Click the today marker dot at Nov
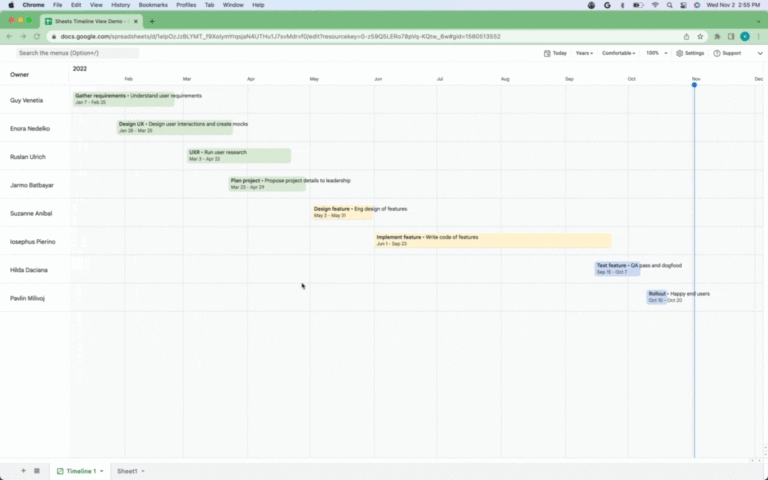 coord(694,85)
